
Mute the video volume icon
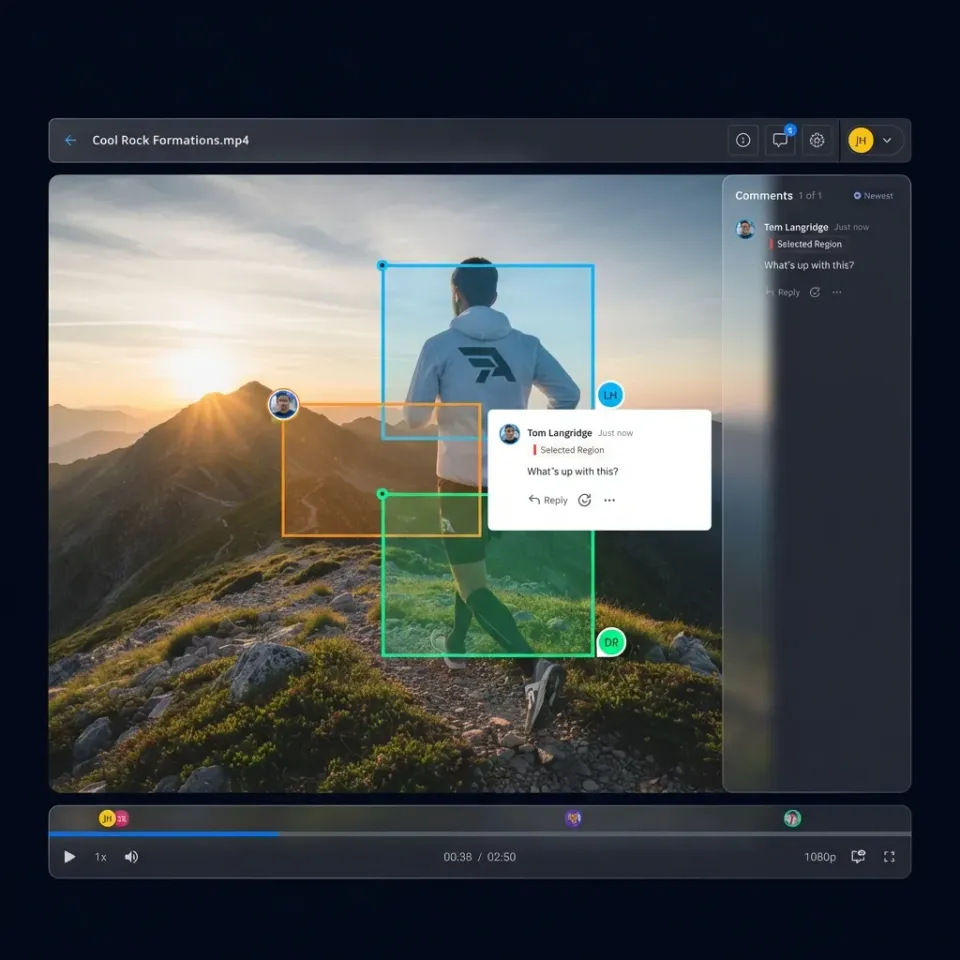(131, 857)
